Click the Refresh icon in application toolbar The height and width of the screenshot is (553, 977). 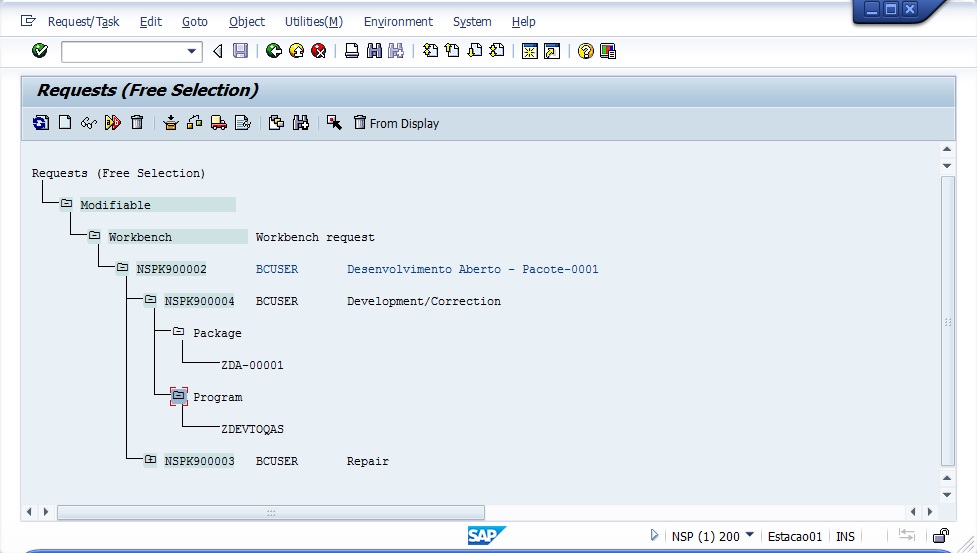point(41,123)
